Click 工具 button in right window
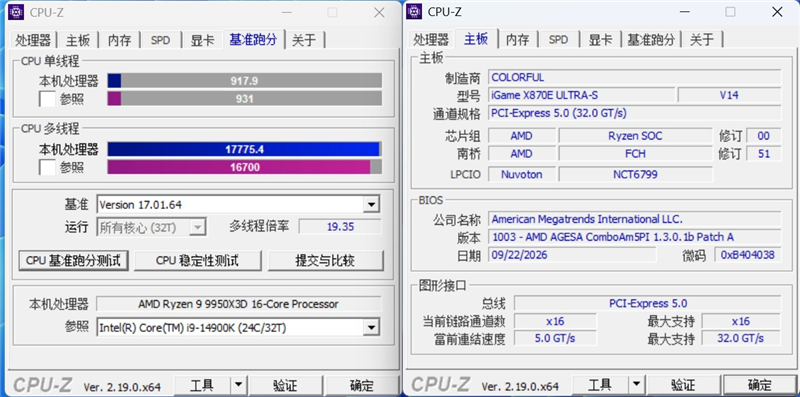Image resolution: width=800 pixels, height=397 pixels. click(x=600, y=385)
